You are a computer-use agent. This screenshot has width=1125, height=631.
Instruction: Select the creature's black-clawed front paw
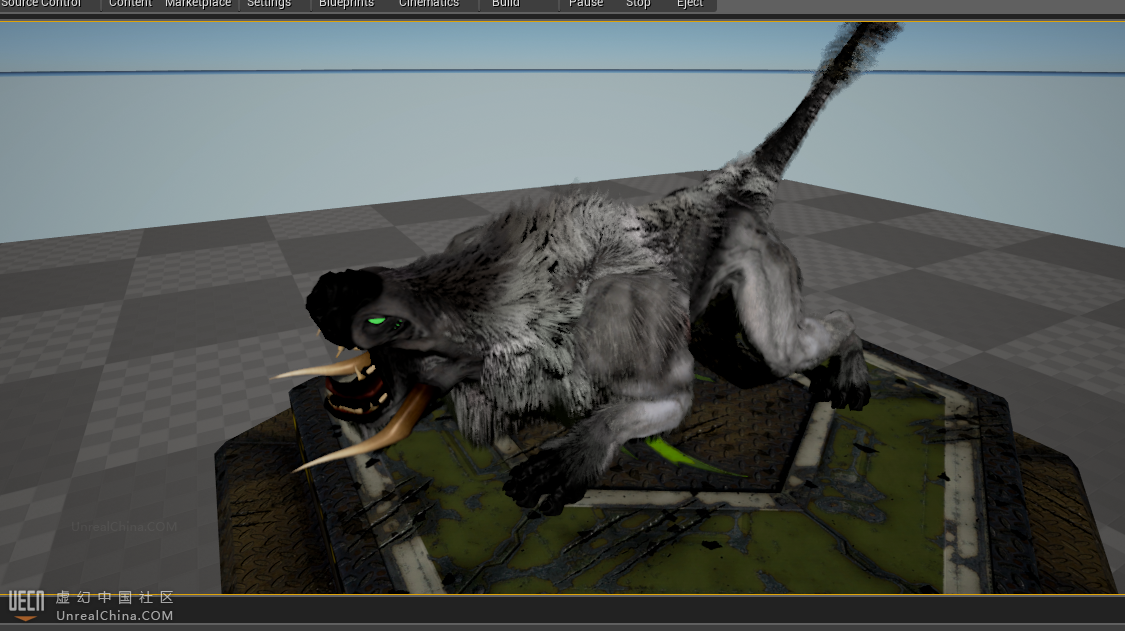tap(535, 485)
